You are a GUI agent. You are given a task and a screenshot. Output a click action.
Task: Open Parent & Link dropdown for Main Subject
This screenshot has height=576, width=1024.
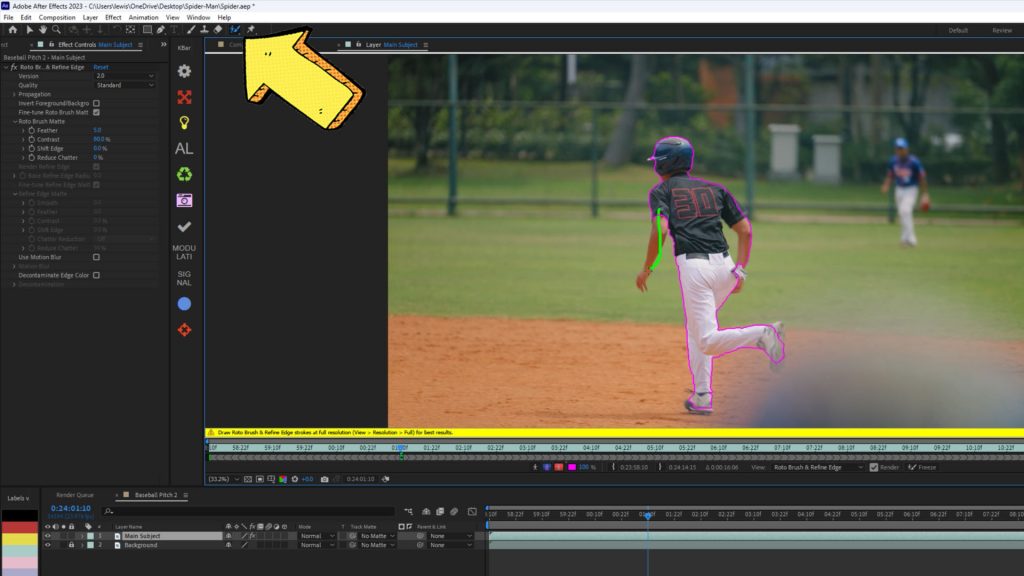point(450,536)
